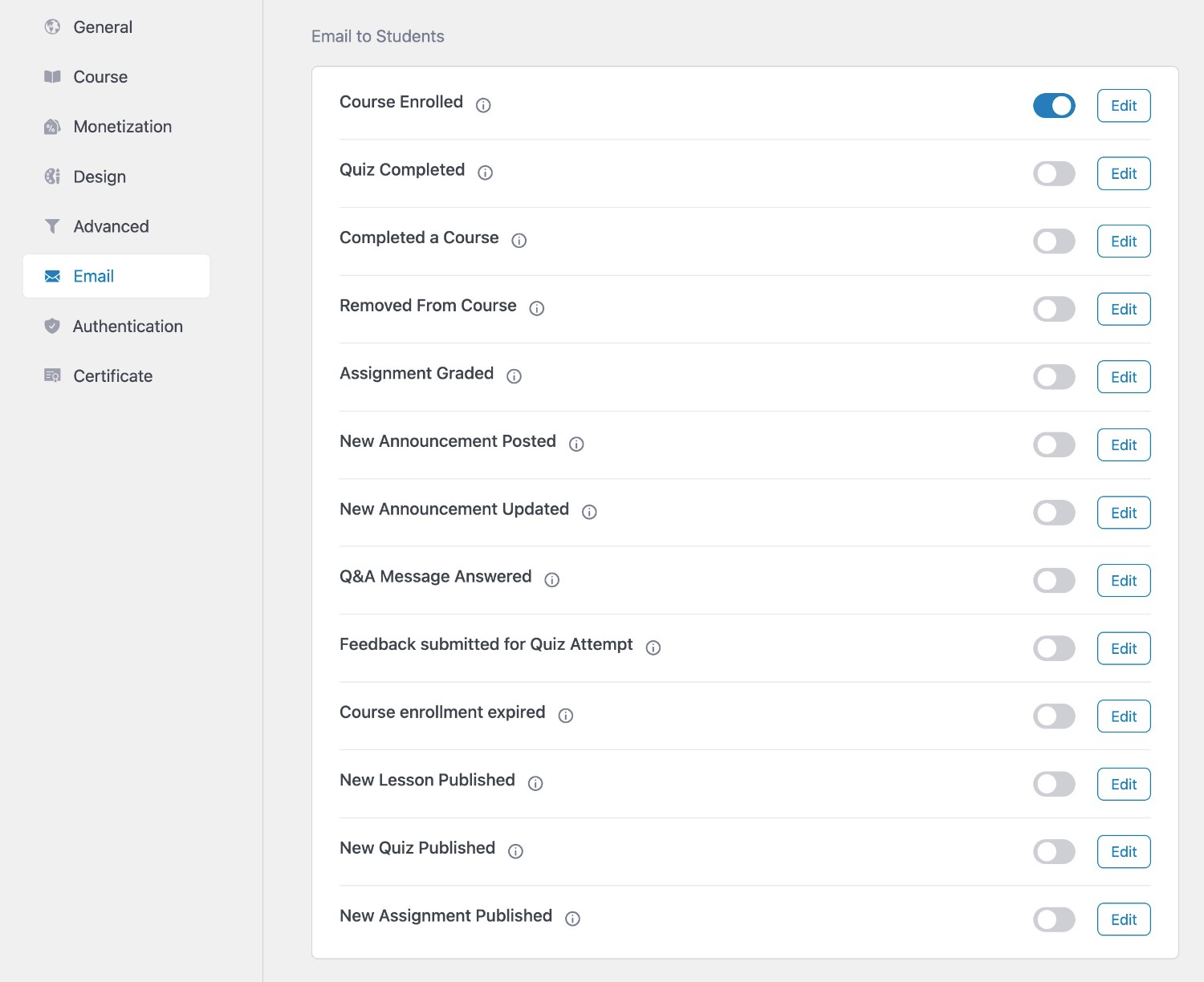Edit Feedback submitted for Quiz Attempt email
The width and height of the screenshot is (1204, 982).
click(x=1124, y=648)
